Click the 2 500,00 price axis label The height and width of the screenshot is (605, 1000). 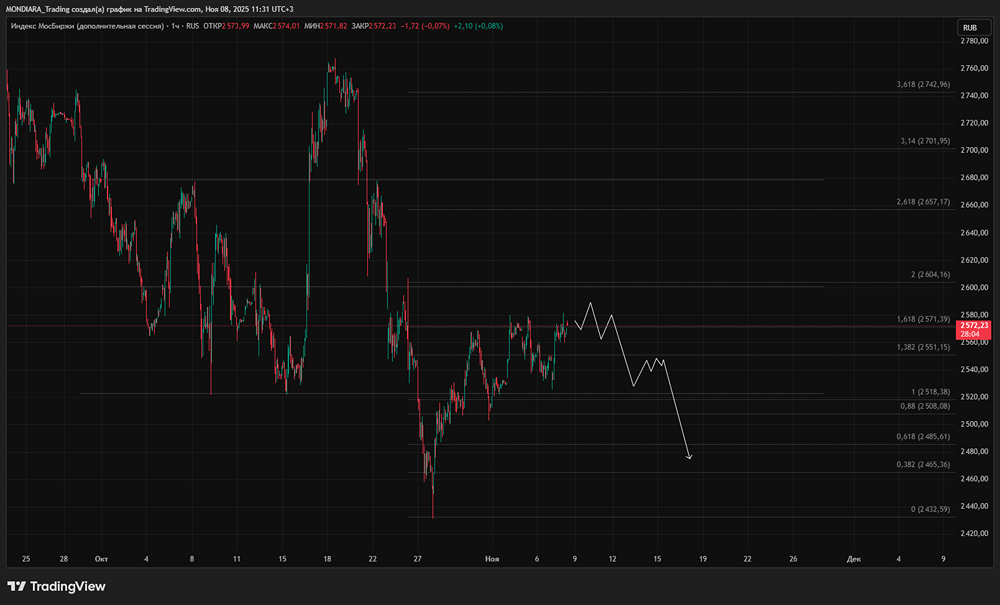coord(974,424)
